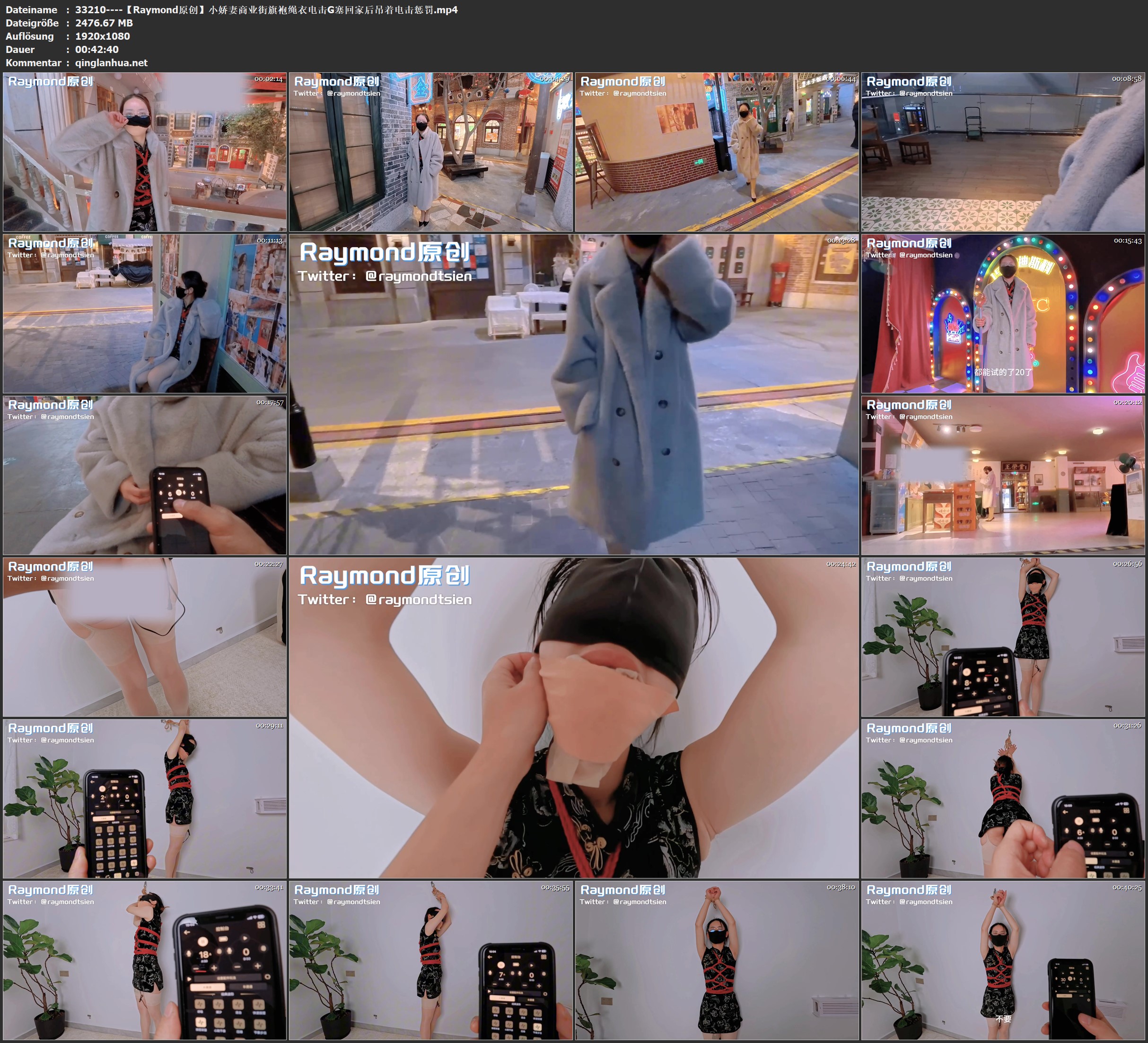Click the frame at 00:35:55

tap(430, 960)
